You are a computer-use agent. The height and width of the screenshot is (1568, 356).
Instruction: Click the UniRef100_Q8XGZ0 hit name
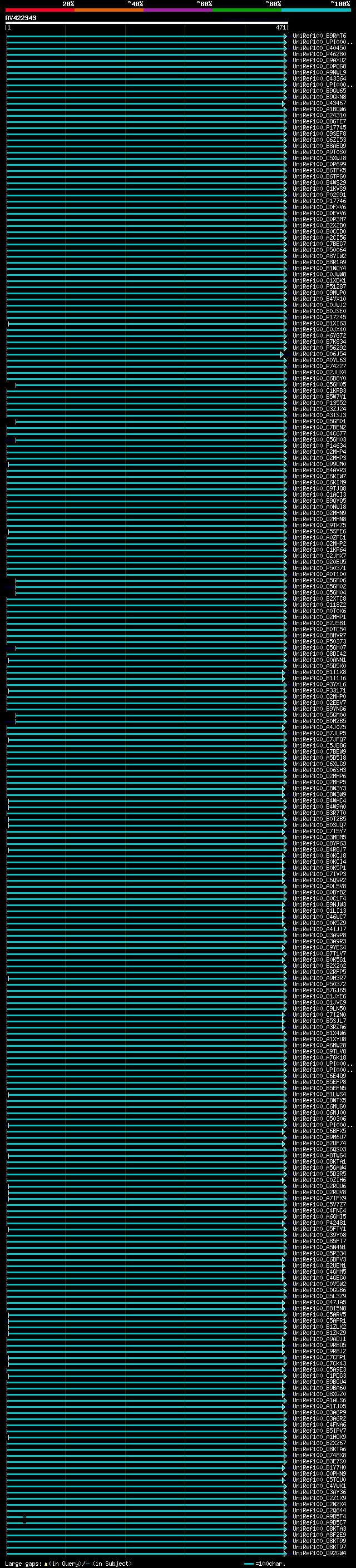pyautogui.click(x=319, y=1394)
